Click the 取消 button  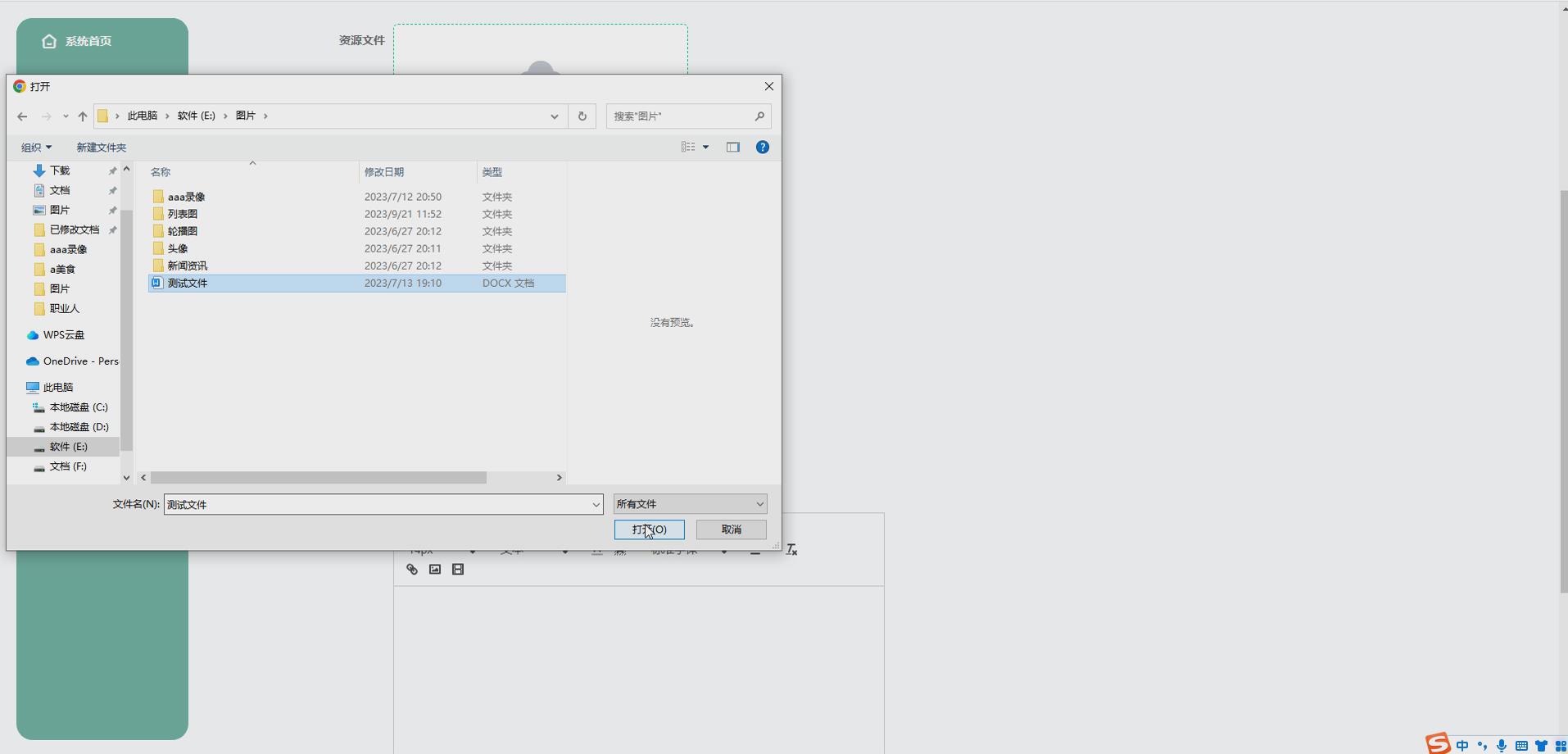[732, 529]
